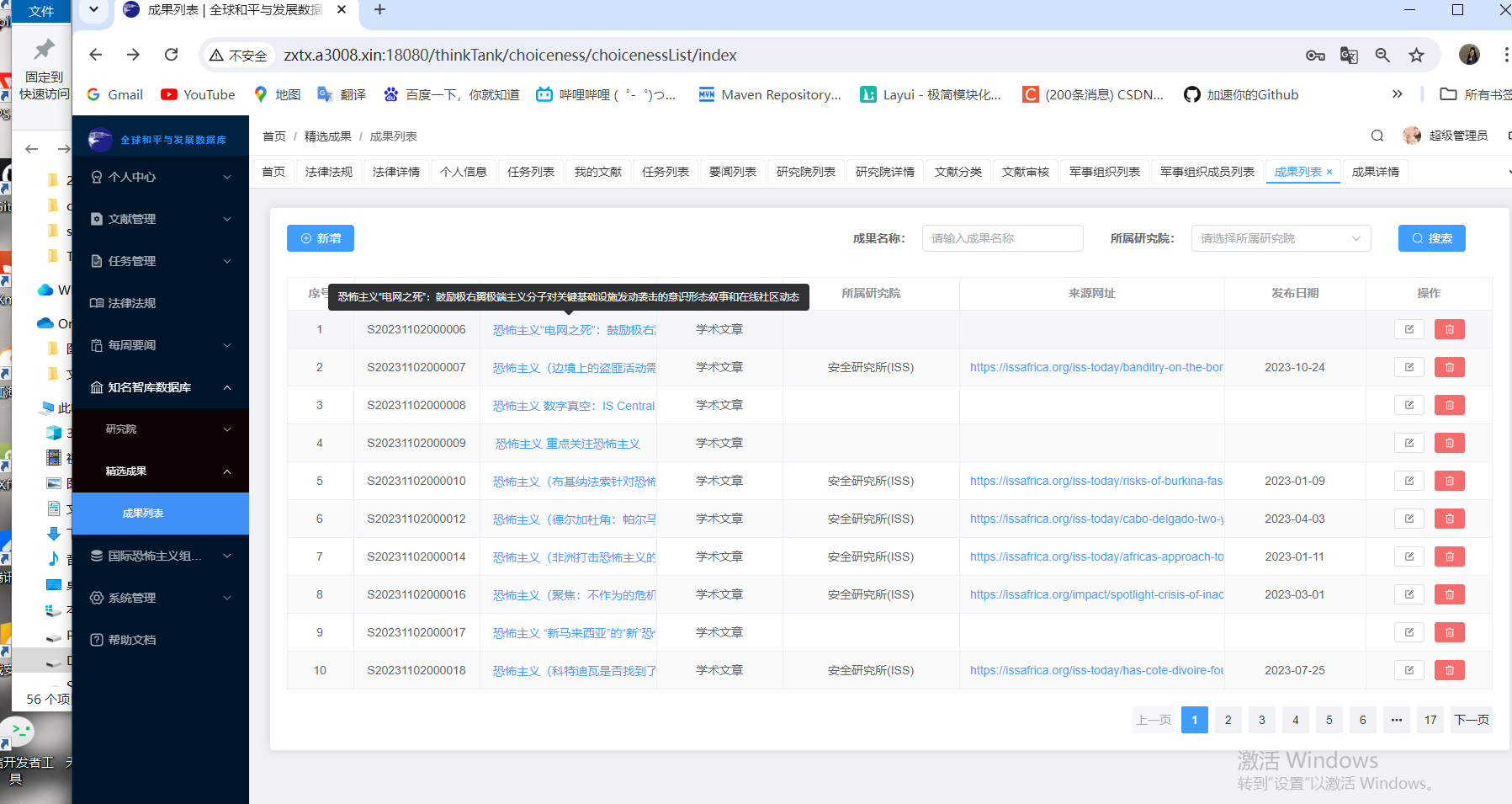The width and height of the screenshot is (1512, 804).
Task: Expand 文献管理 sidebar menu
Action: coord(160,219)
